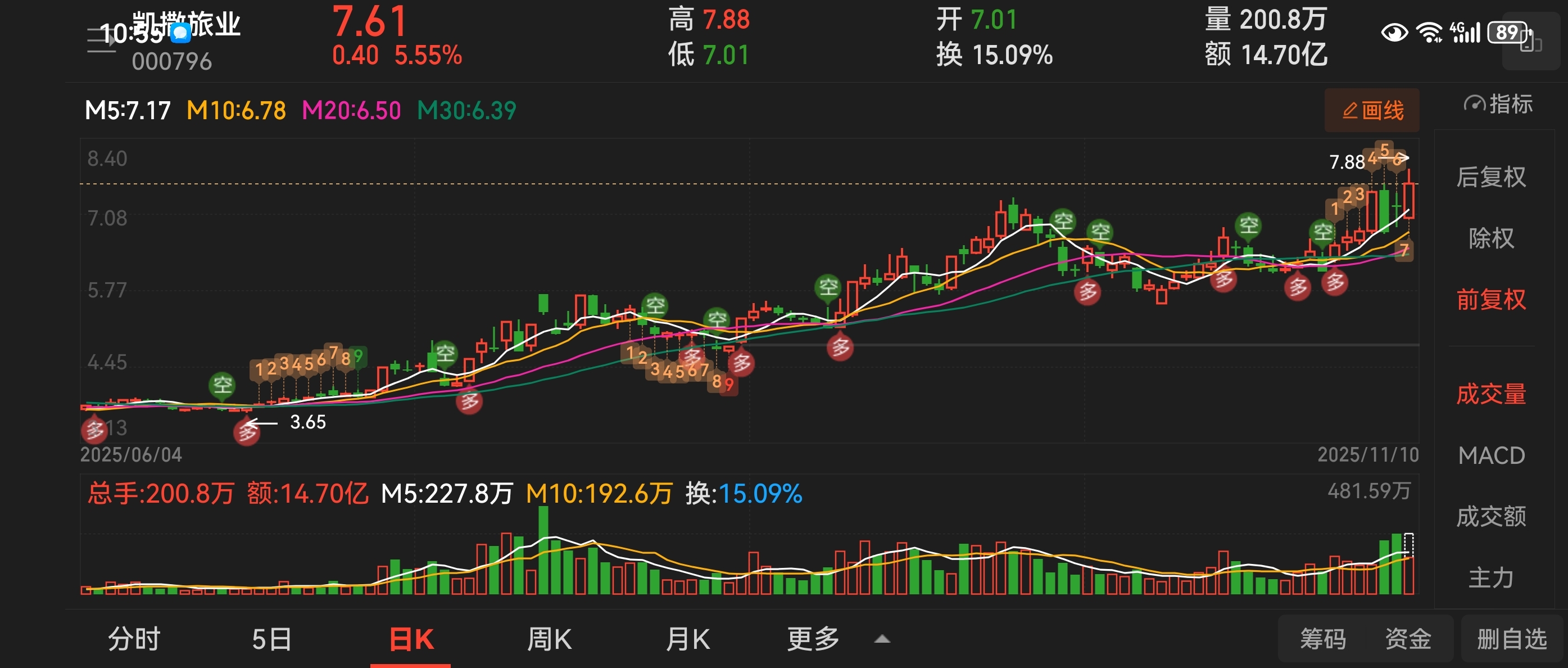Open the 画线 drawing tool
The height and width of the screenshot is (668, 1568).
coord(1372,110)
